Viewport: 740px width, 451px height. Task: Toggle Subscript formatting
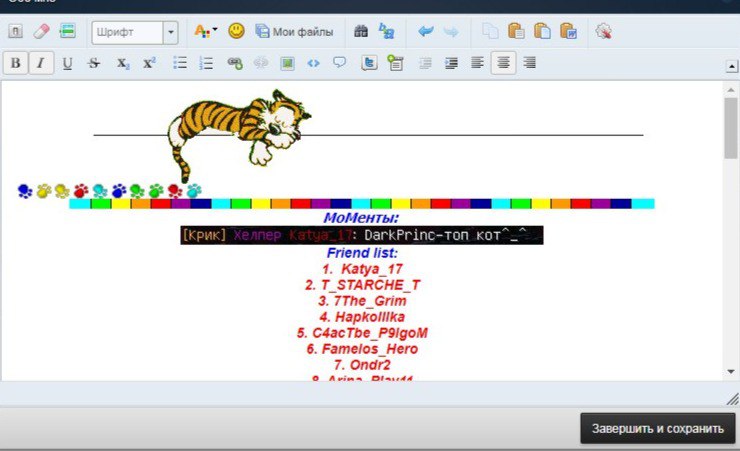click(x=123, y=63)
